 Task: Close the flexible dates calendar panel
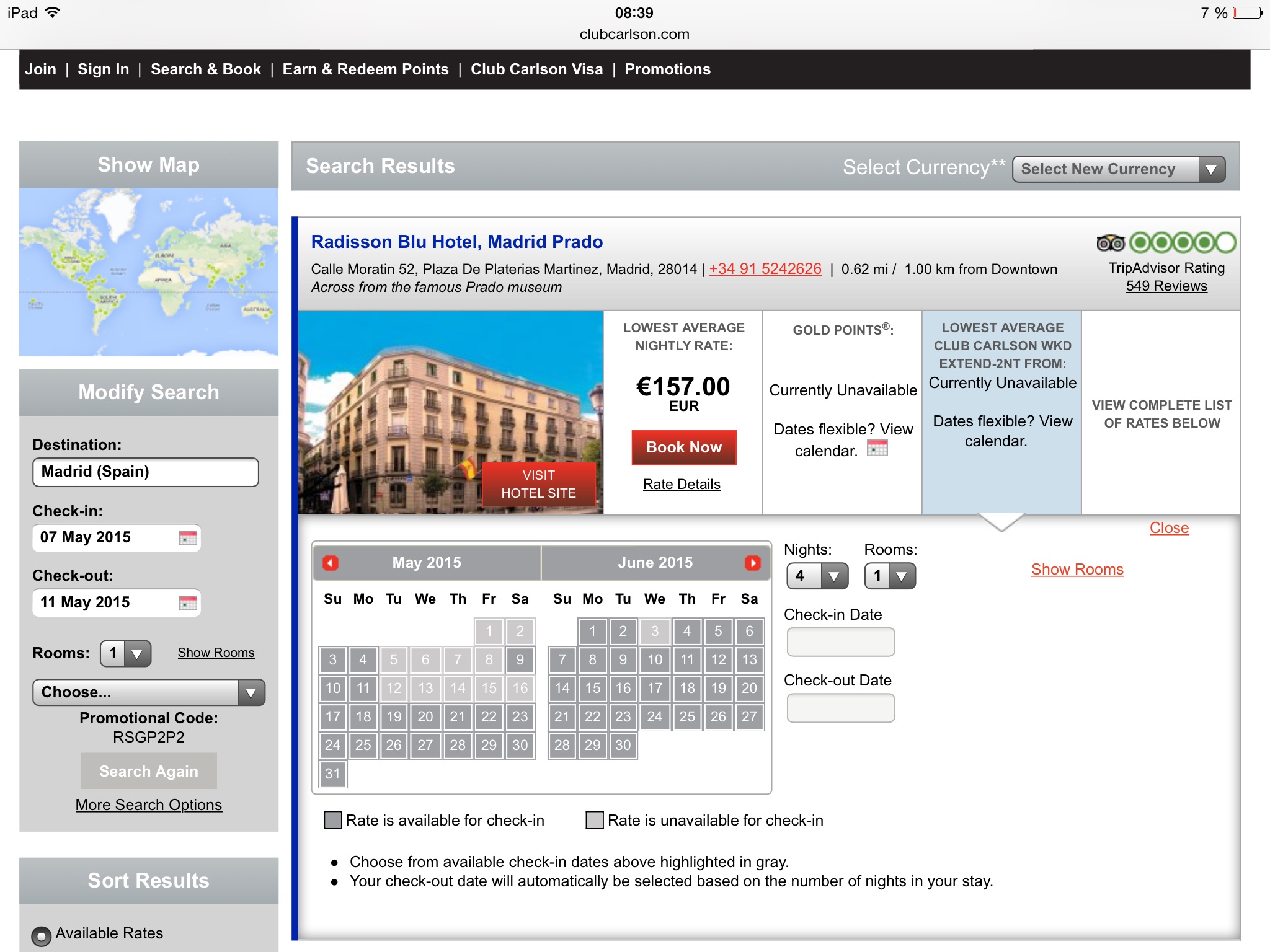coord(1168,528)
